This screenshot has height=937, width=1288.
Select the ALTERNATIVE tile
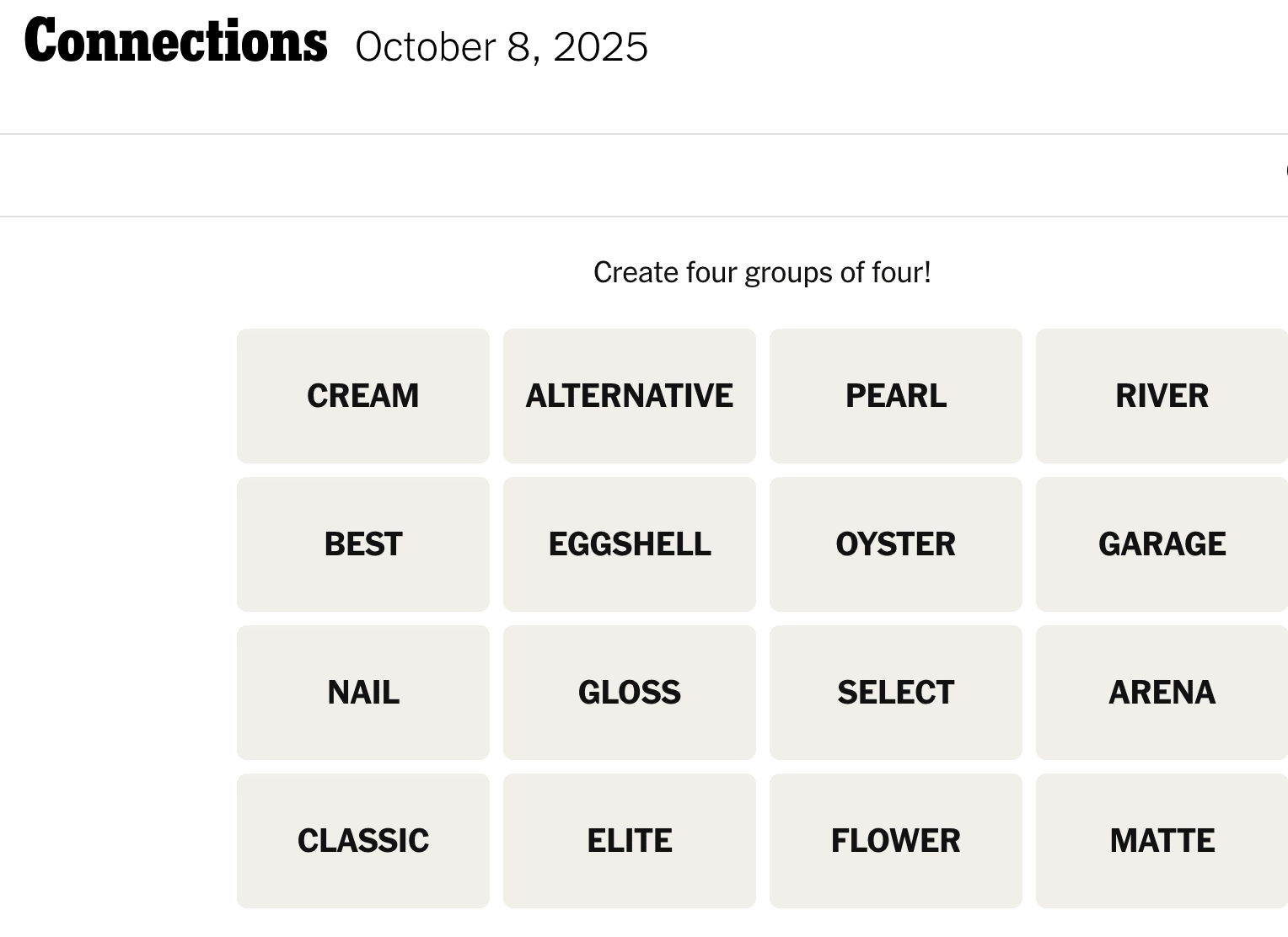click(630, 395)
